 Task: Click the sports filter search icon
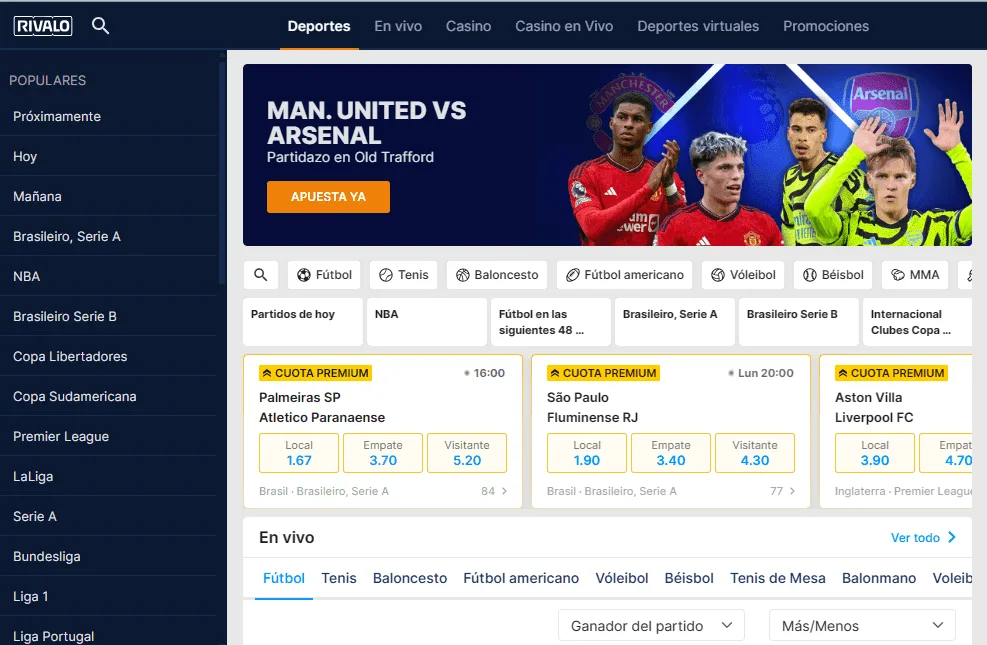point(261,275)
